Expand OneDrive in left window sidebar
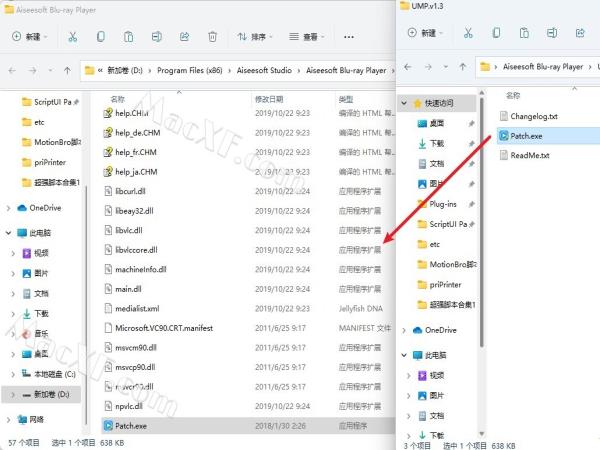The width and height of the screenshot is (600, 450). pyautogui.click(x=8, y=208)
